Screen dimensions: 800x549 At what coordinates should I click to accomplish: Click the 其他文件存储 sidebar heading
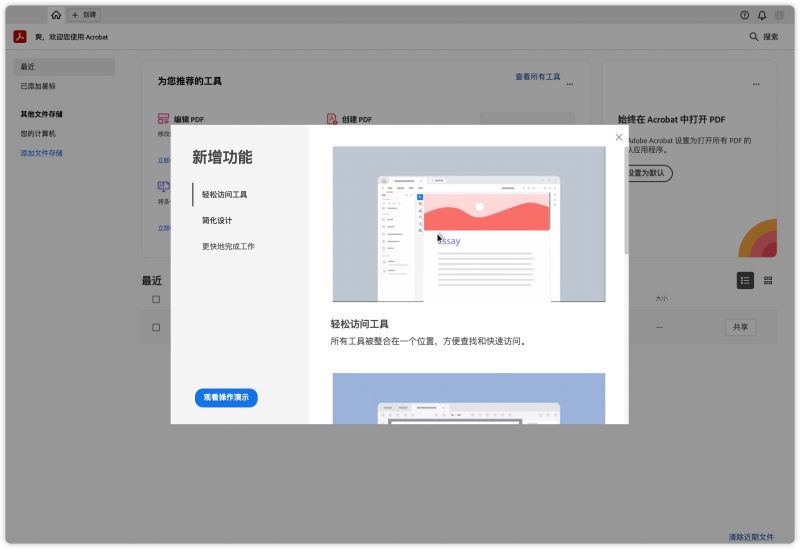pyautogui.click(x=41, y=114)
